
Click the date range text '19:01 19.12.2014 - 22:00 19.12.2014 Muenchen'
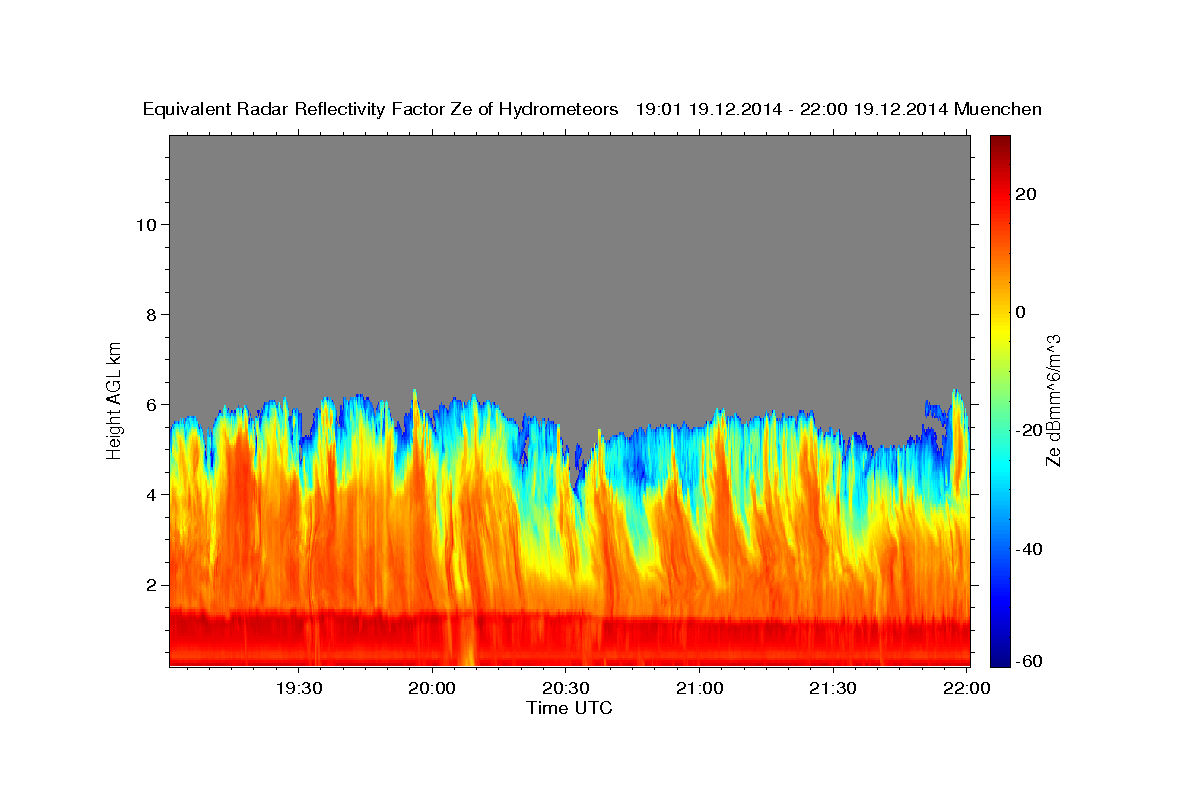[839, 110]
